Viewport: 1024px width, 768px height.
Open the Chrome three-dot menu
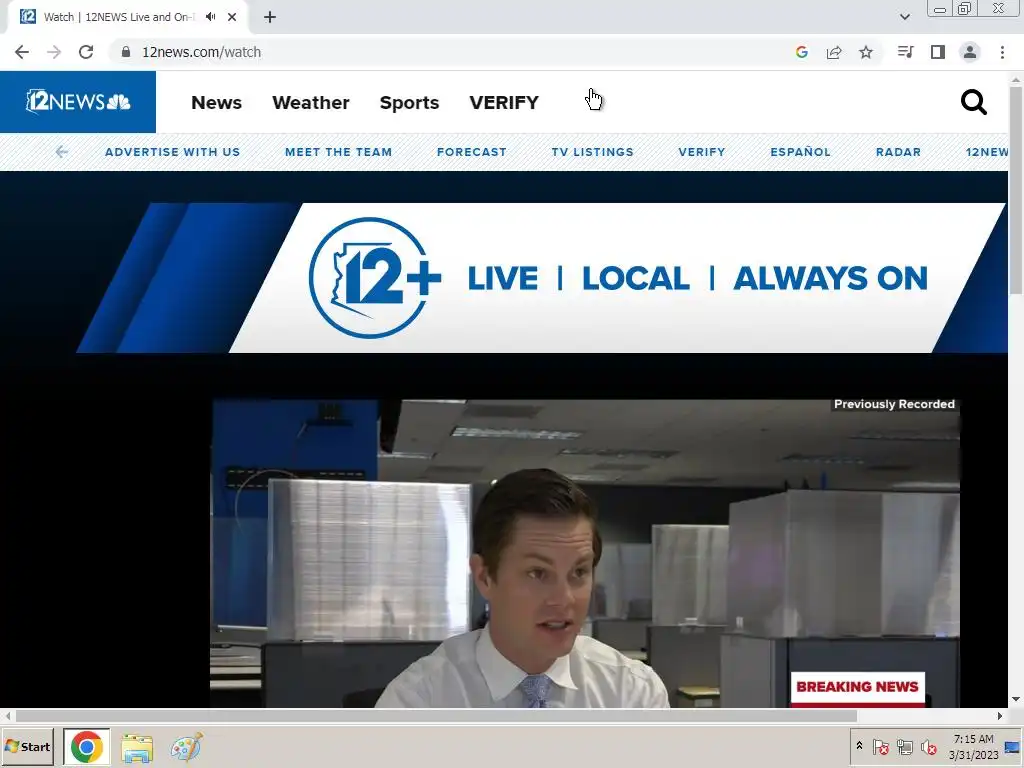tap(1002, 52)
